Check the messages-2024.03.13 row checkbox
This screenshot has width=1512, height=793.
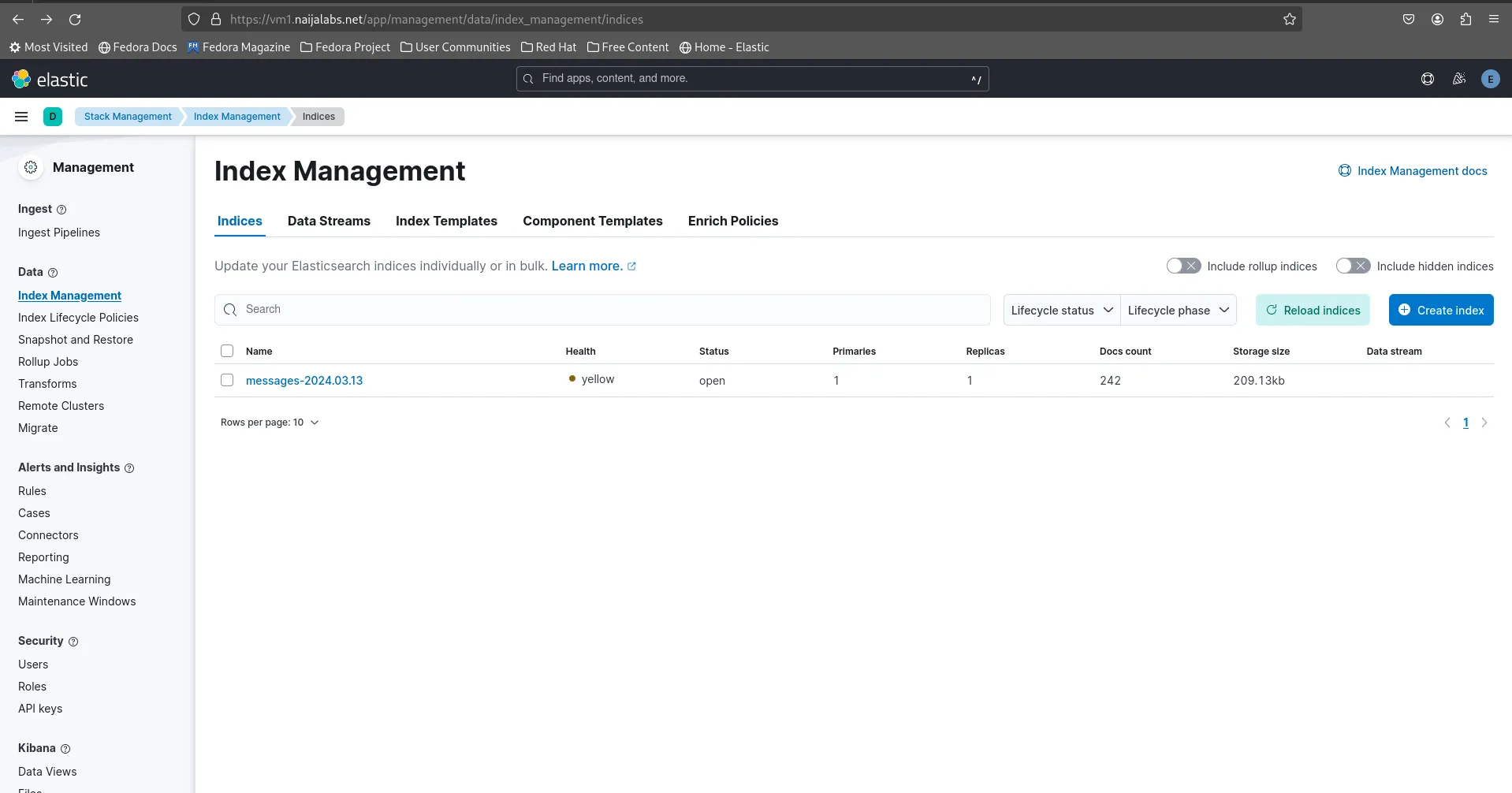(x=227, y=380)
